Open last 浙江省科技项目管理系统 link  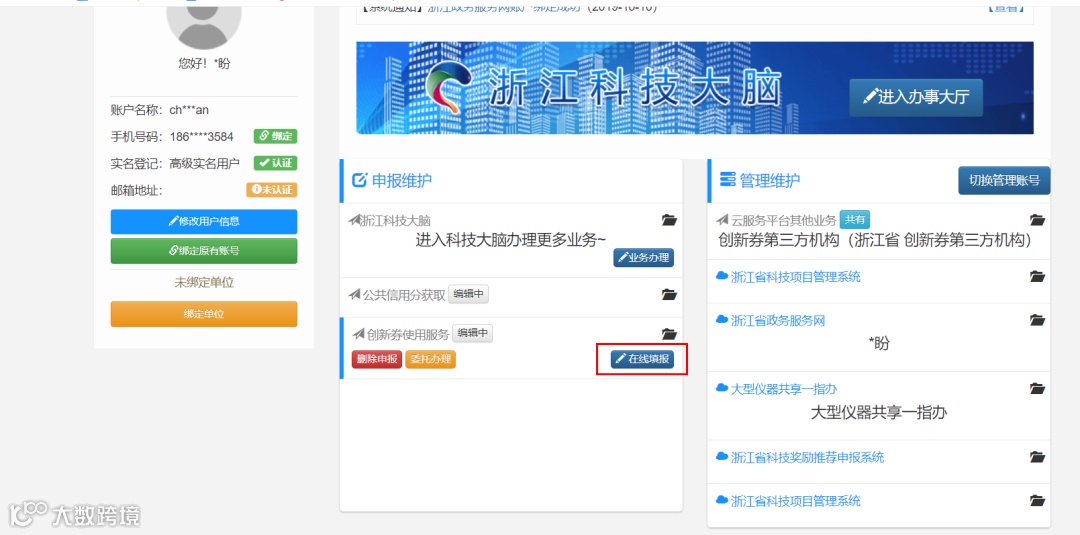tap(796, 501)
